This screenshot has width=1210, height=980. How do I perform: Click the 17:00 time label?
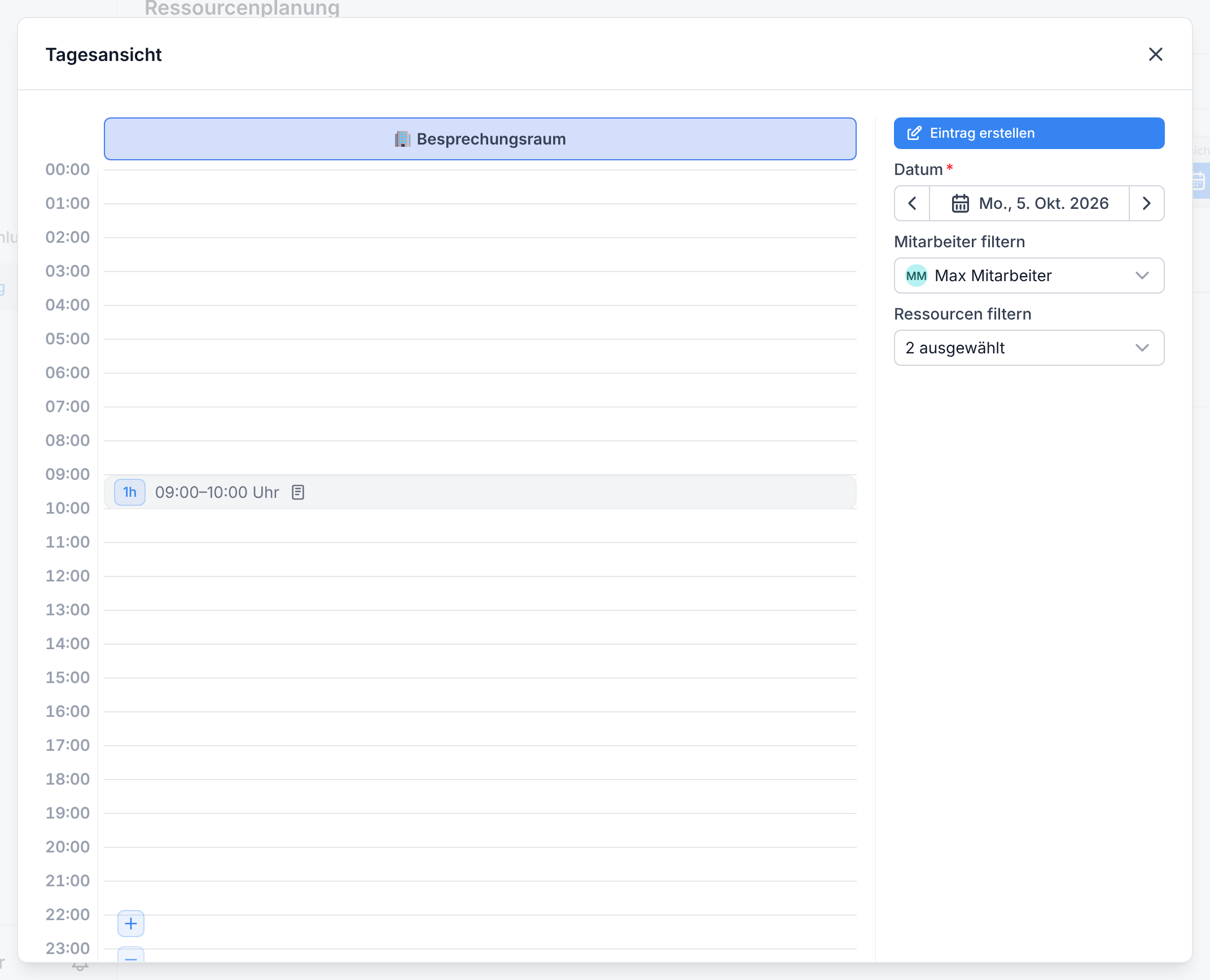(x=67, y=745)
